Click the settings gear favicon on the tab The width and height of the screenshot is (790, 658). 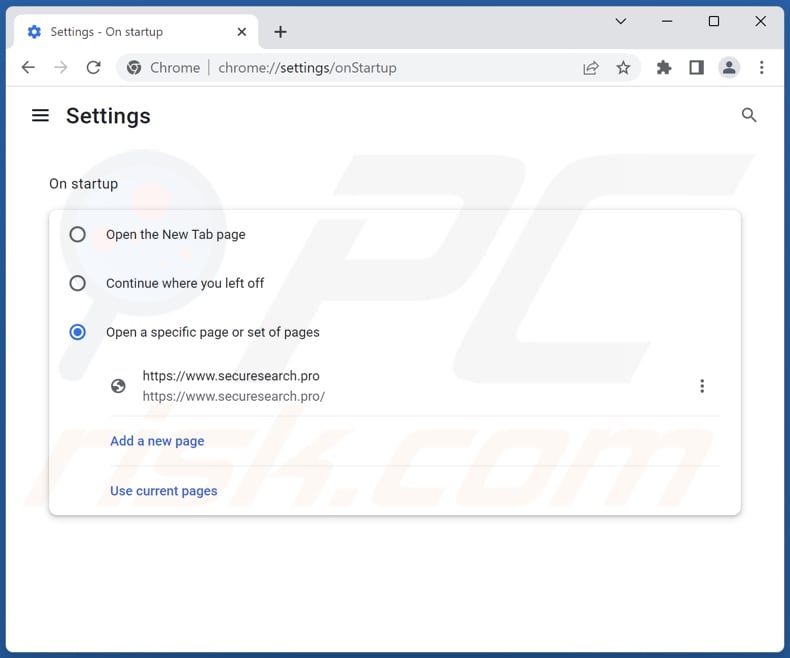(34, 32)
